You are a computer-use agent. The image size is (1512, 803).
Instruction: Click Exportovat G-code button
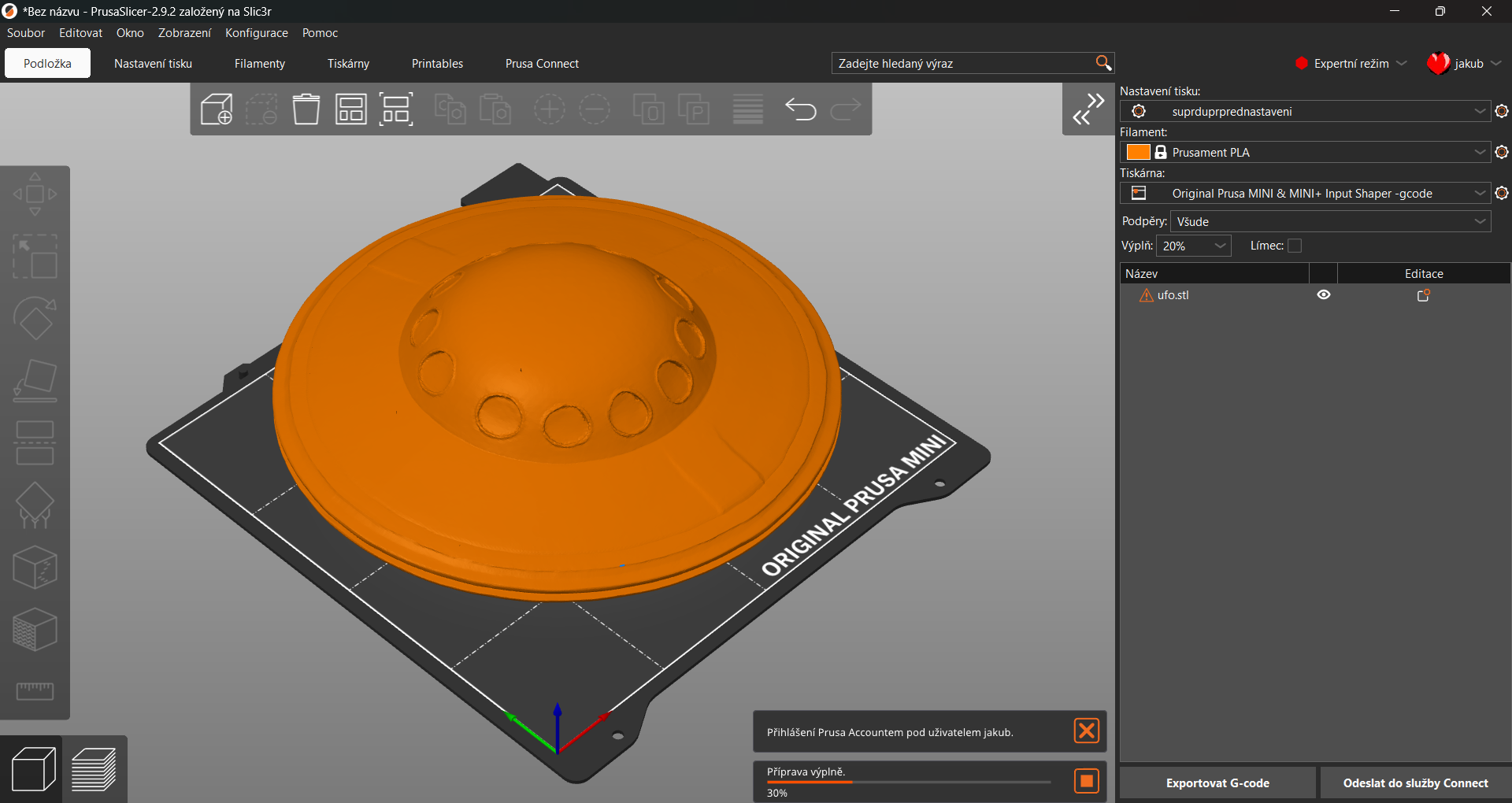pyautogui.click(x=1217, y=783)
